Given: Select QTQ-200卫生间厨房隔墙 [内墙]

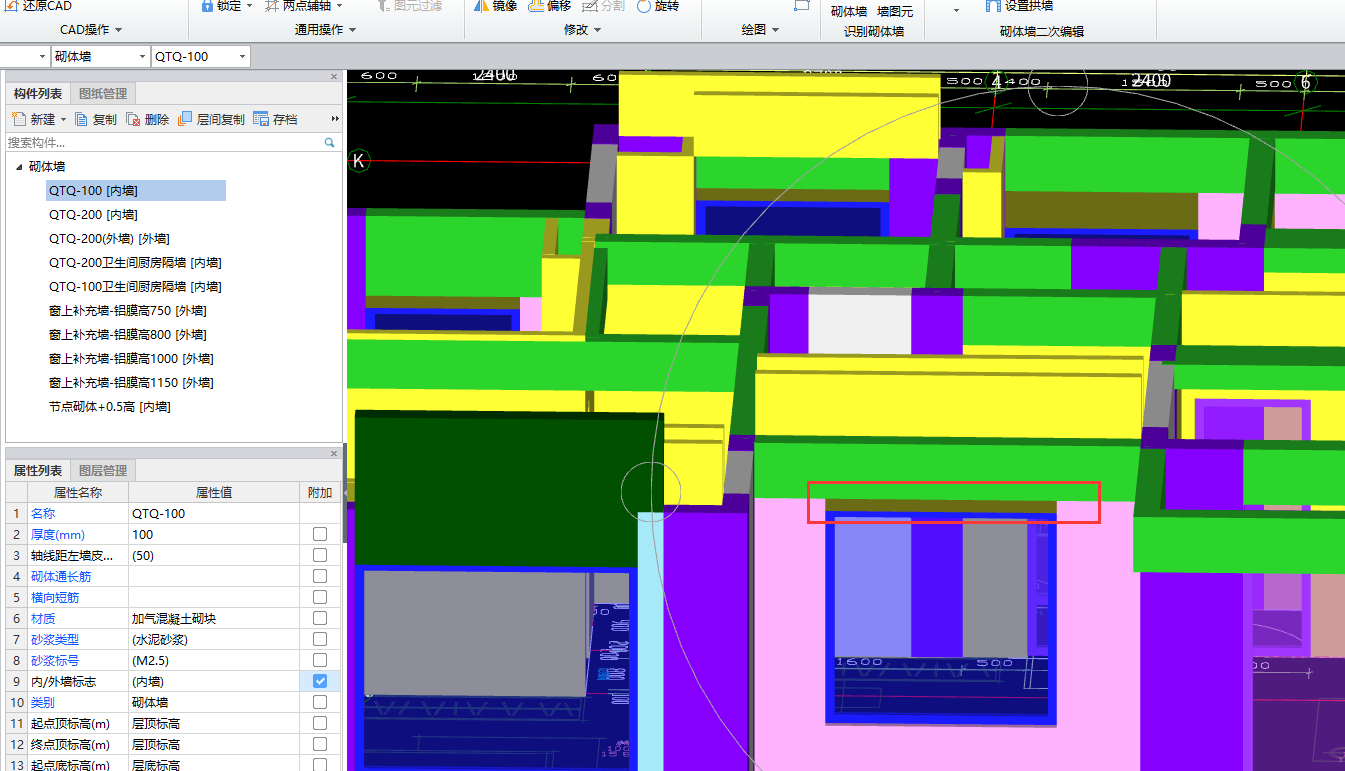Looking at the screenshot, I should tap(135, 263).
